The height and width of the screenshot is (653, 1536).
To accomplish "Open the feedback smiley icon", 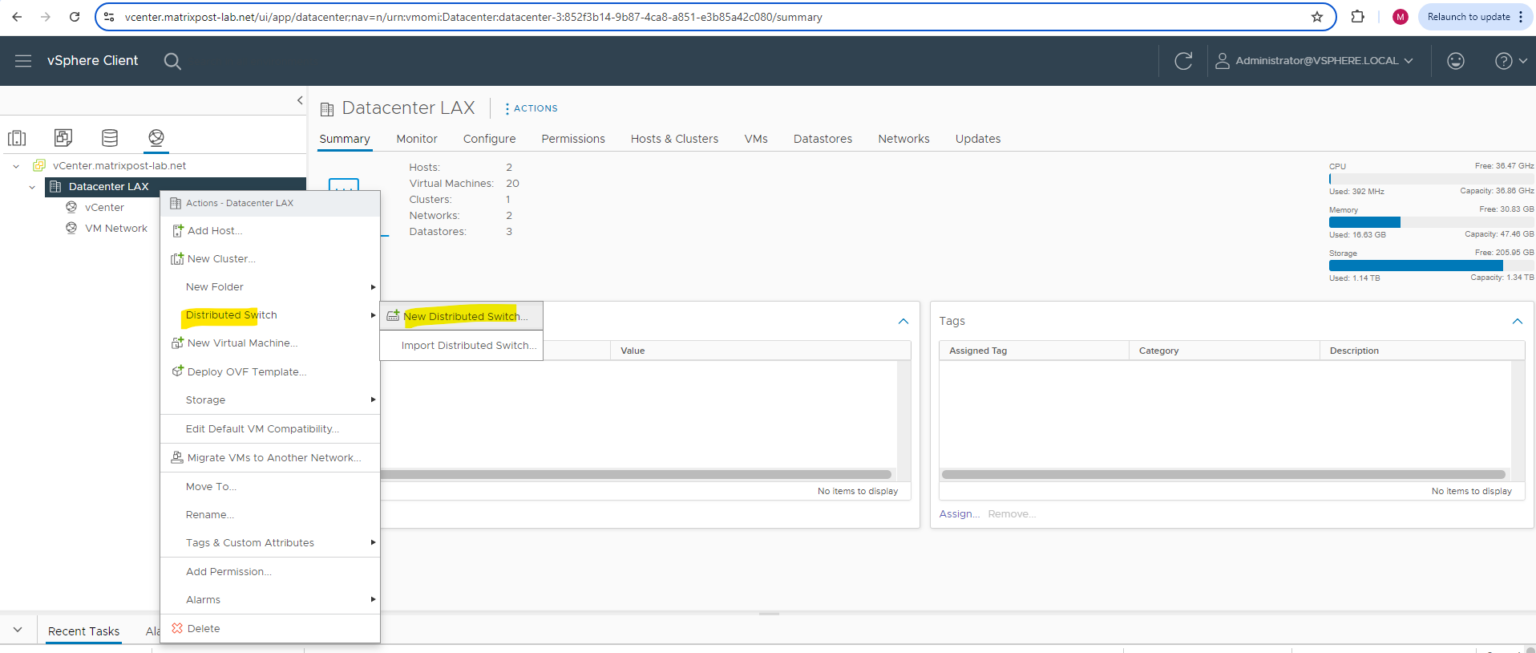I will click(1456, 61).
